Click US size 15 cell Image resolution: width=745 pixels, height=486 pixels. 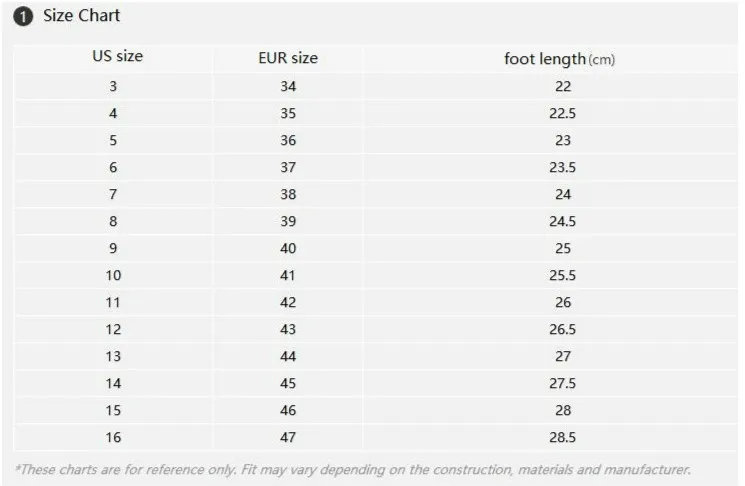click(x=113, y=410)
